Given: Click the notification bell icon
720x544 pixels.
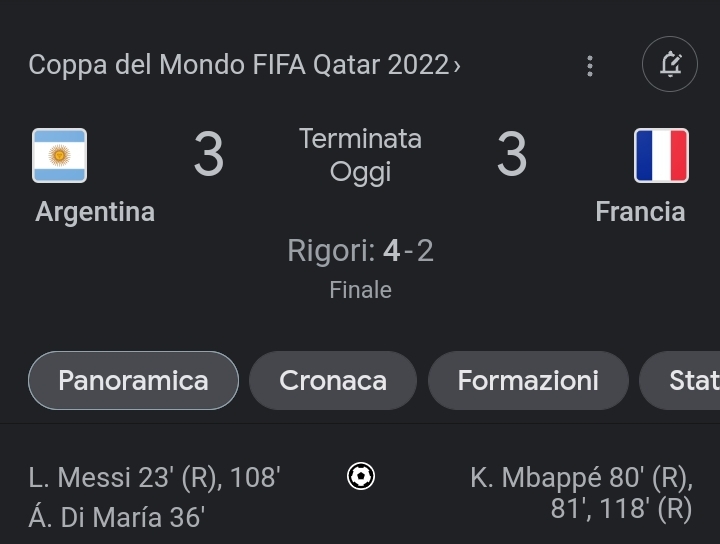Looking at the screenshot, I should (x=669, y=65).
